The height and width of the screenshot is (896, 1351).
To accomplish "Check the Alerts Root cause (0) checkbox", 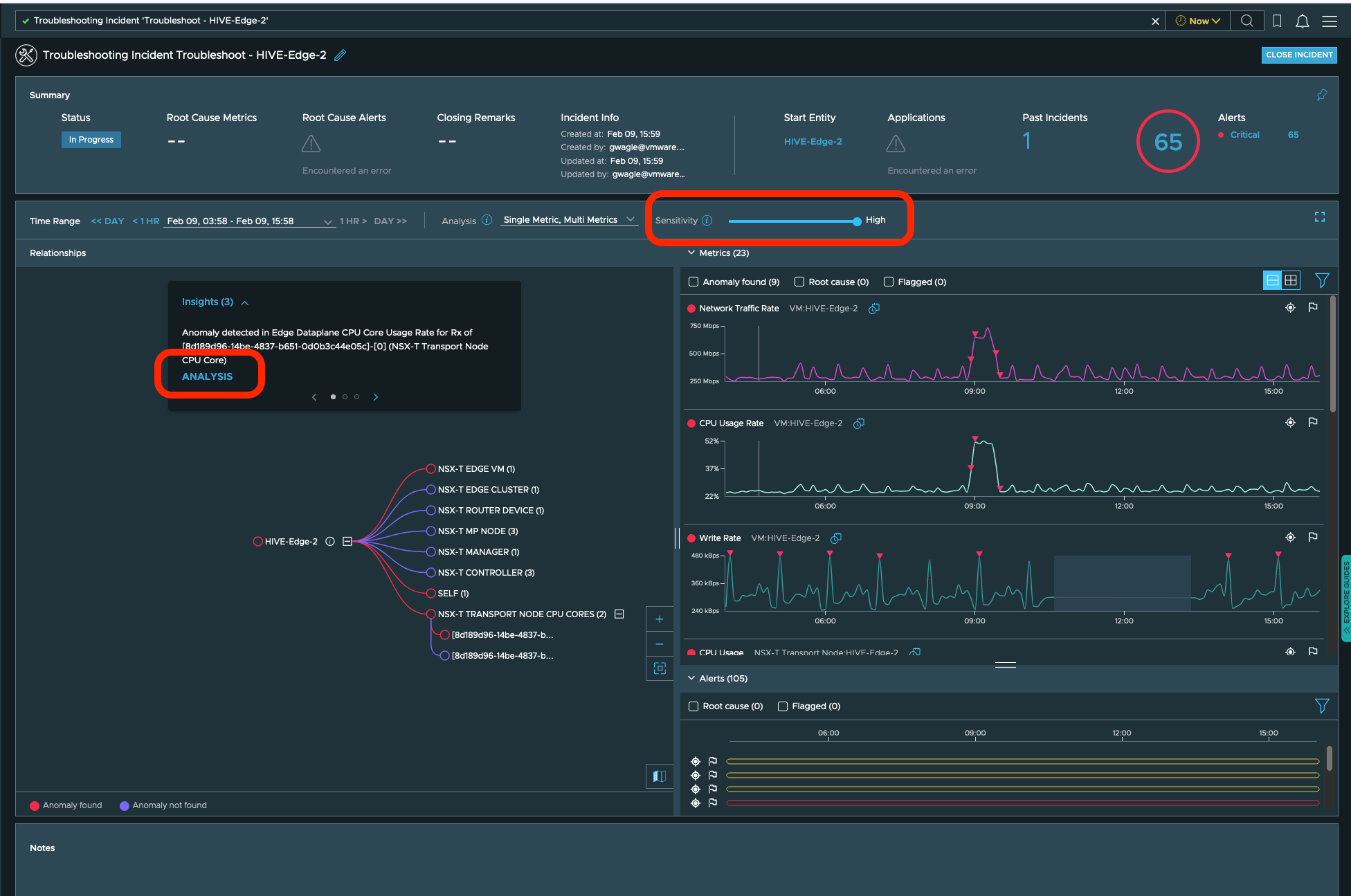I will (x=693, y=706).
